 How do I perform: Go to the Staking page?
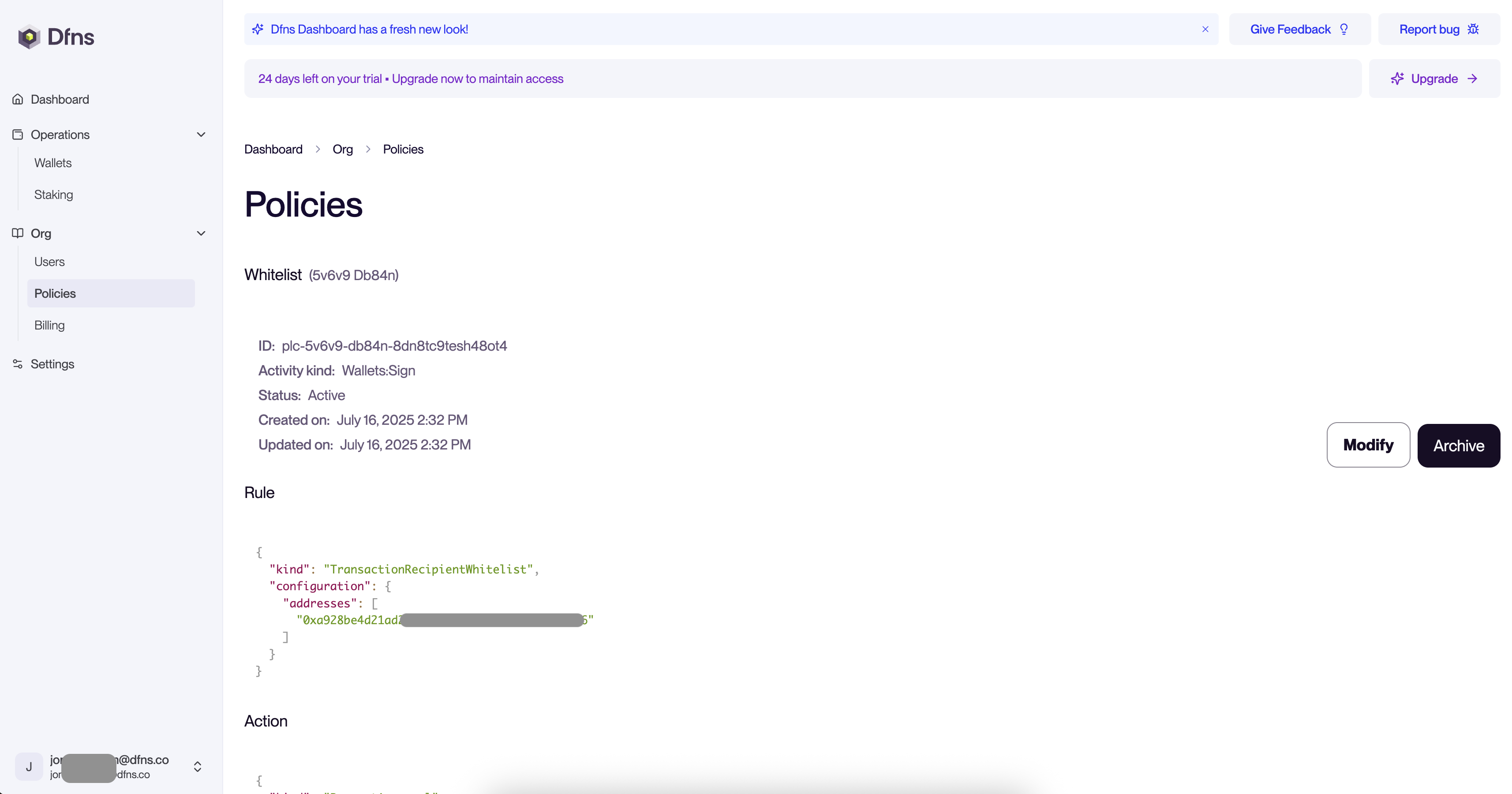53,195
